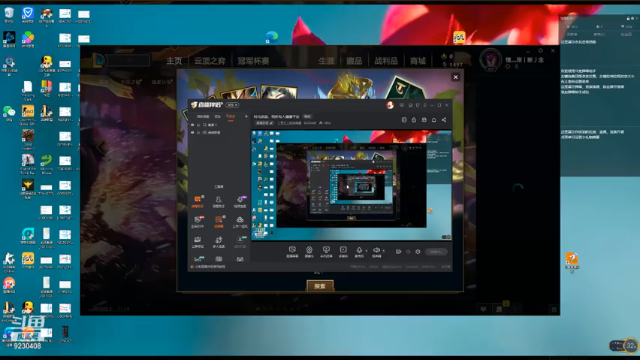This screenshot has height=360, width=640.
Task: Open the Recycle Bin desktop icon
Action: point(9,15)
